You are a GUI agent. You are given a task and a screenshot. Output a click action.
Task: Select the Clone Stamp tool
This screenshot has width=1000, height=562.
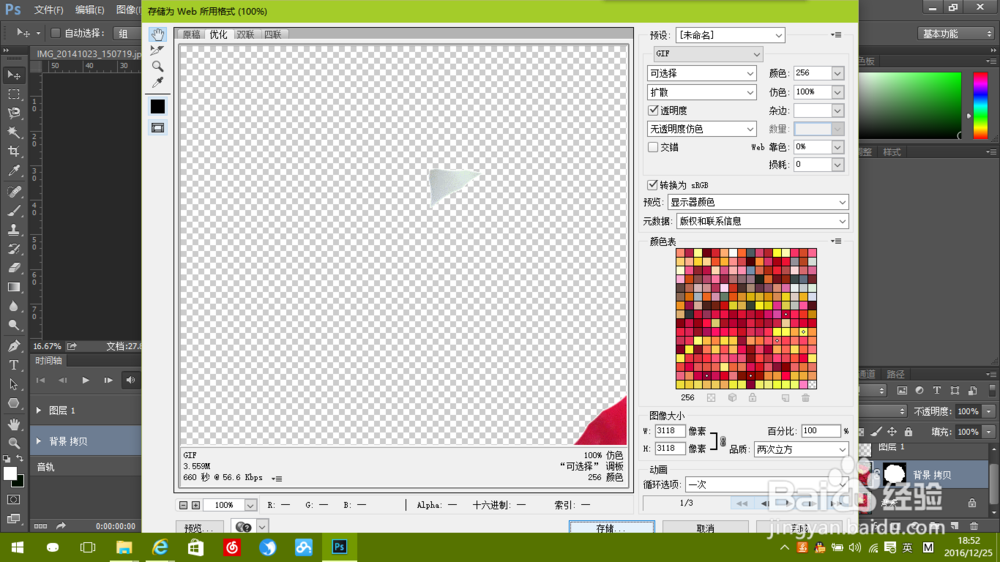[13, 230]
